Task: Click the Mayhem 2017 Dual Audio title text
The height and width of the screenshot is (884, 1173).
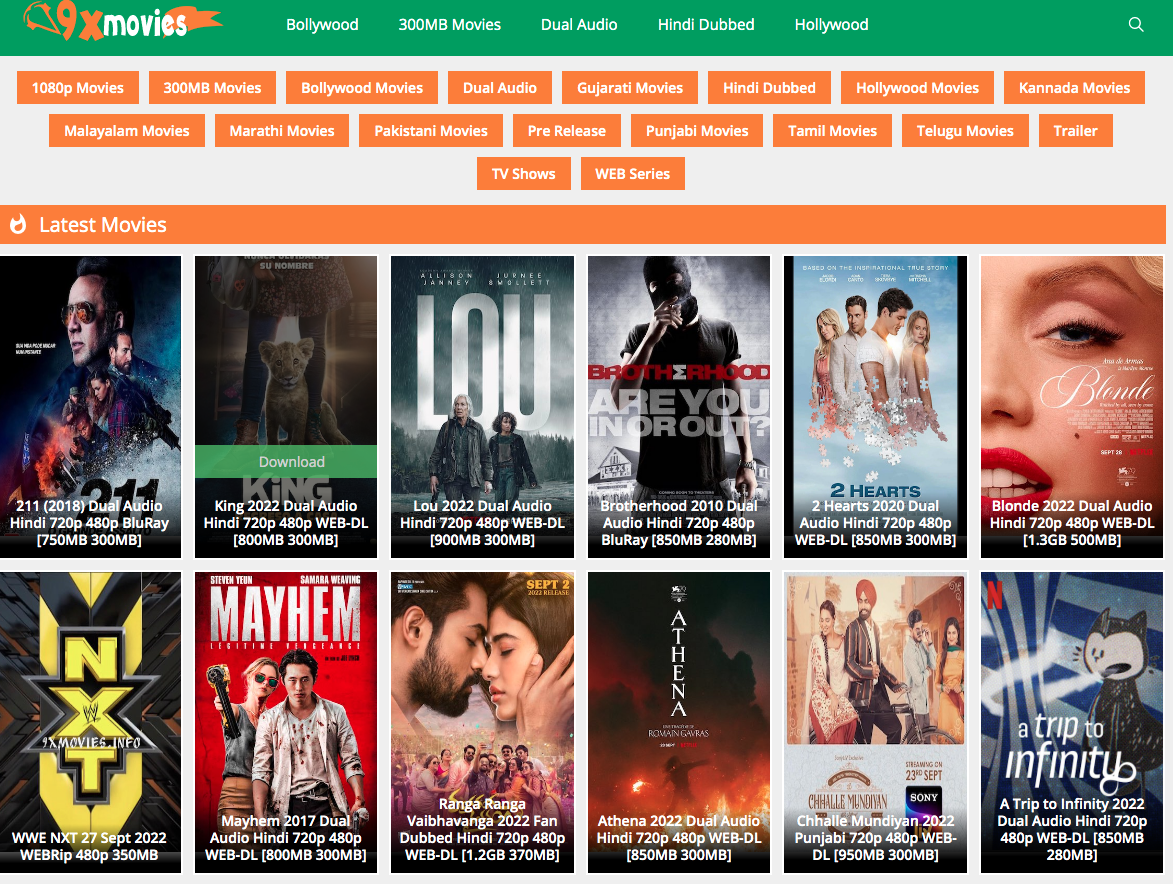Action: (x=286, y=838)
